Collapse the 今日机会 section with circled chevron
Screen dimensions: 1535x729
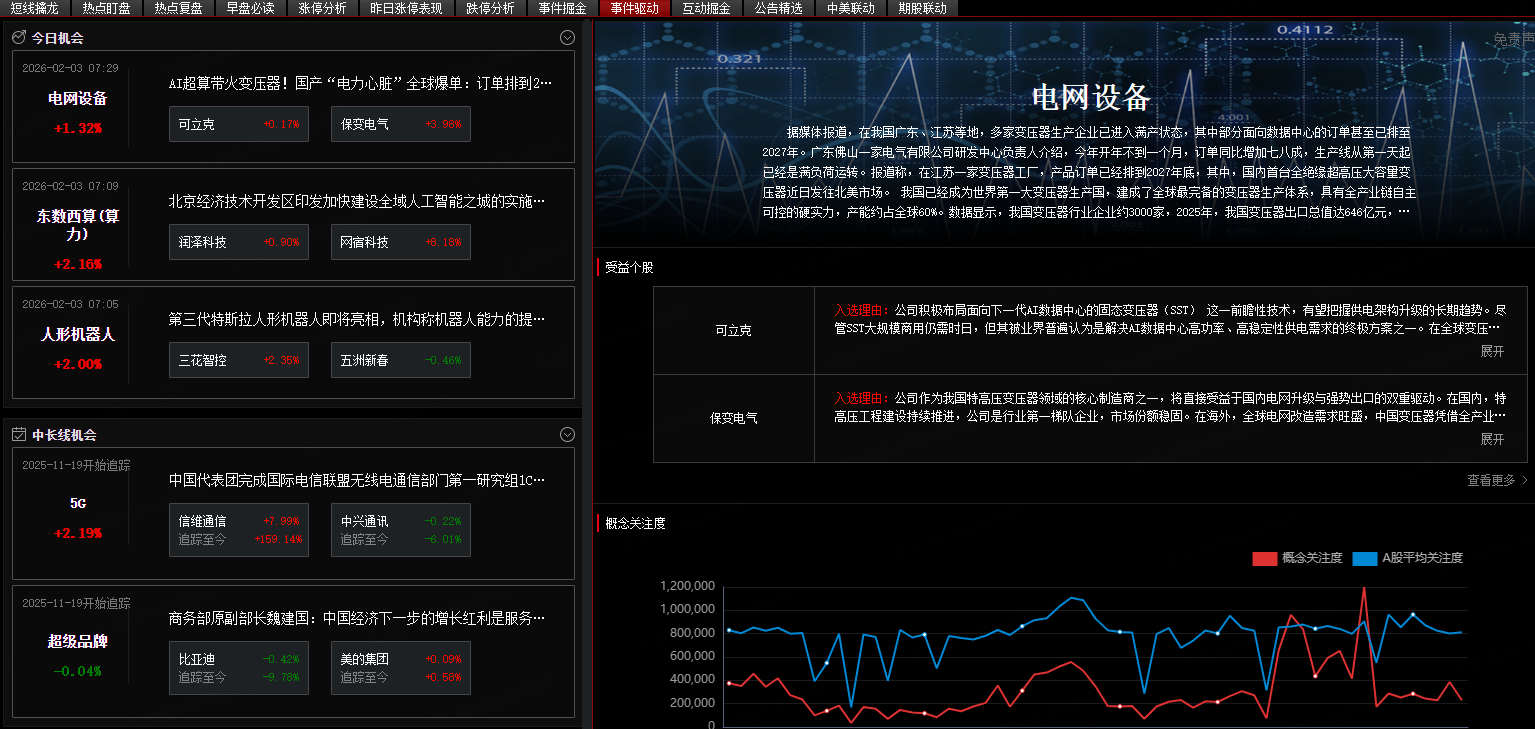(567, 38)
